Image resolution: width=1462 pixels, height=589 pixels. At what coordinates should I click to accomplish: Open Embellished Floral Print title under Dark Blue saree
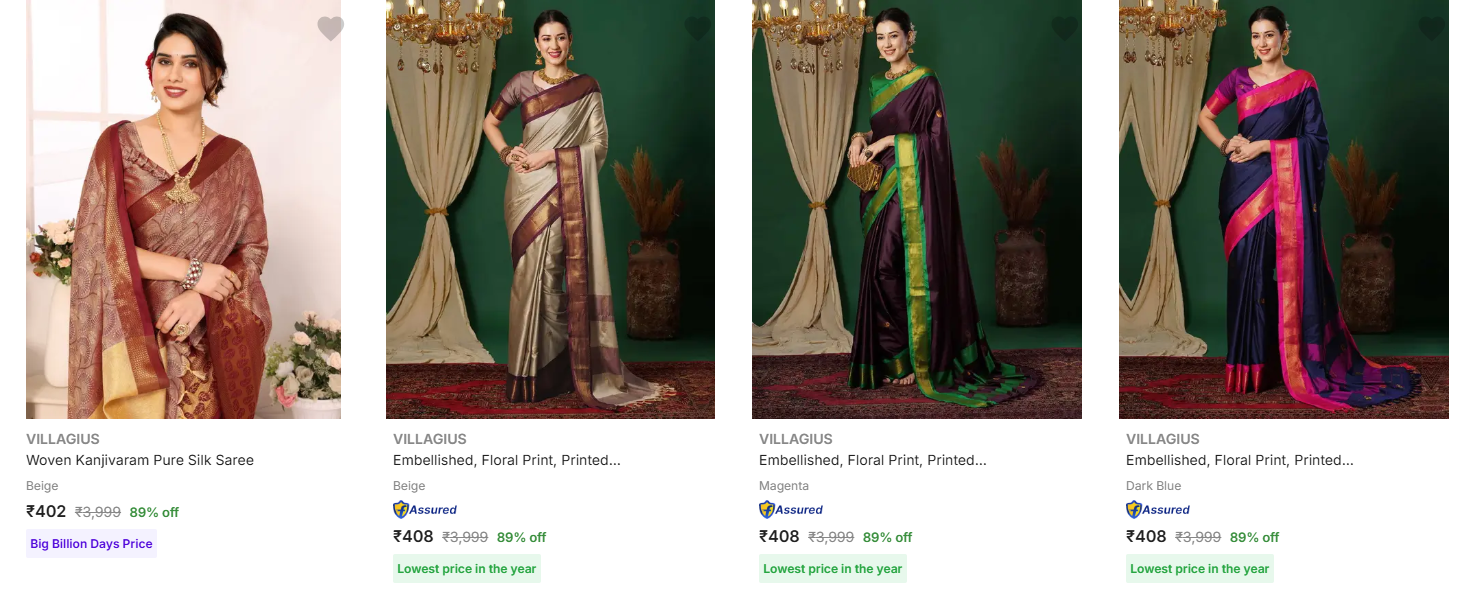pos(1240,460)
